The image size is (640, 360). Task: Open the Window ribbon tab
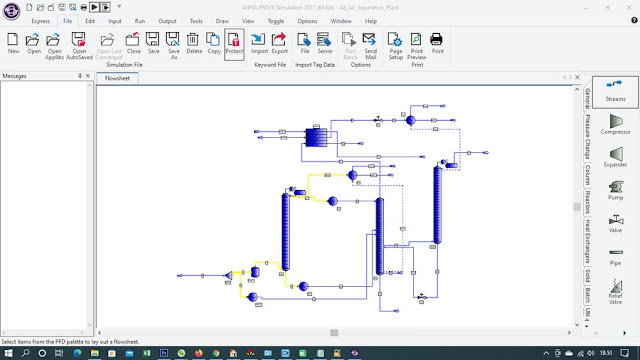[x=341, y=21]
